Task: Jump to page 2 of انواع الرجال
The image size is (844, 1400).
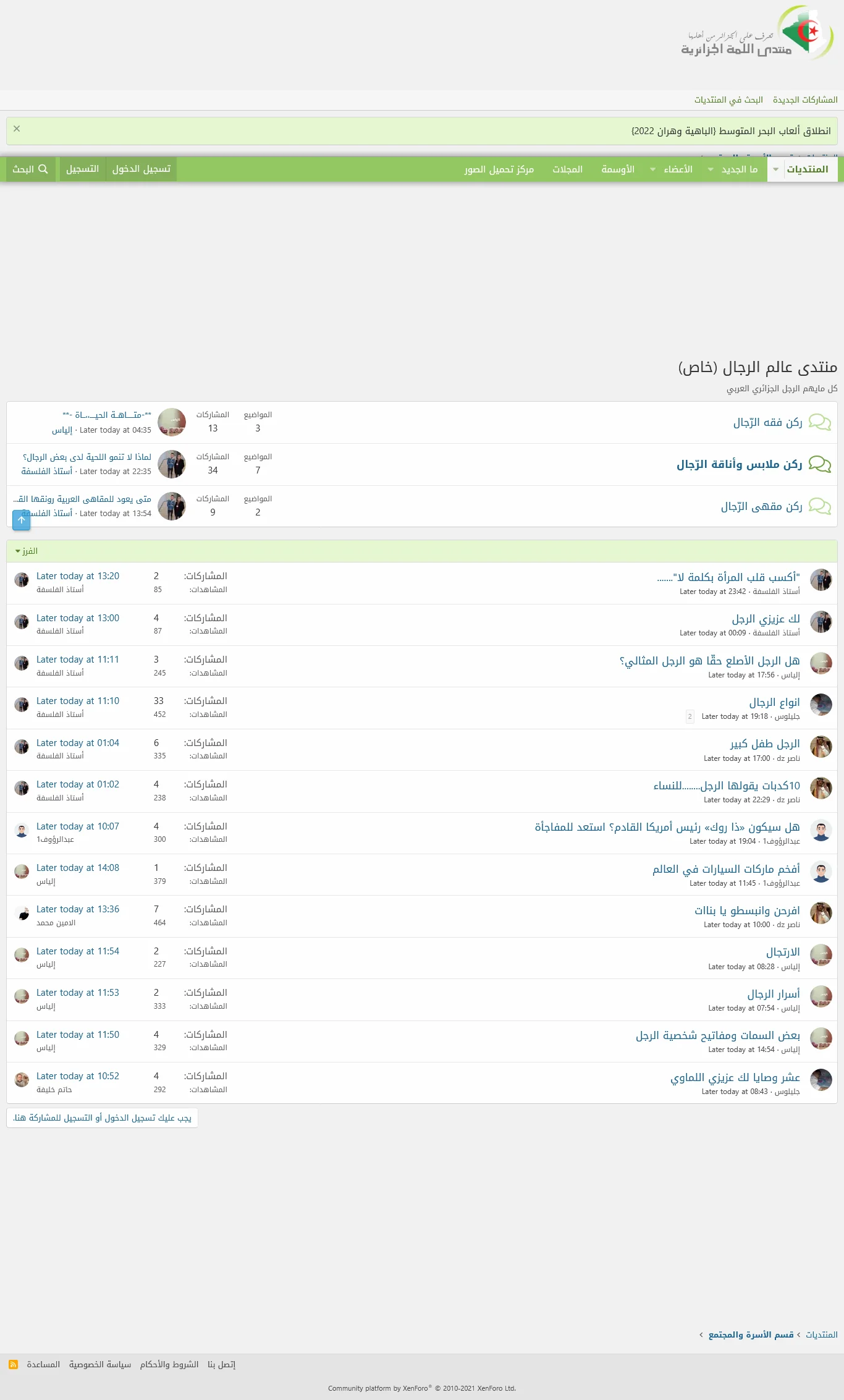Action: click(690, 716)
